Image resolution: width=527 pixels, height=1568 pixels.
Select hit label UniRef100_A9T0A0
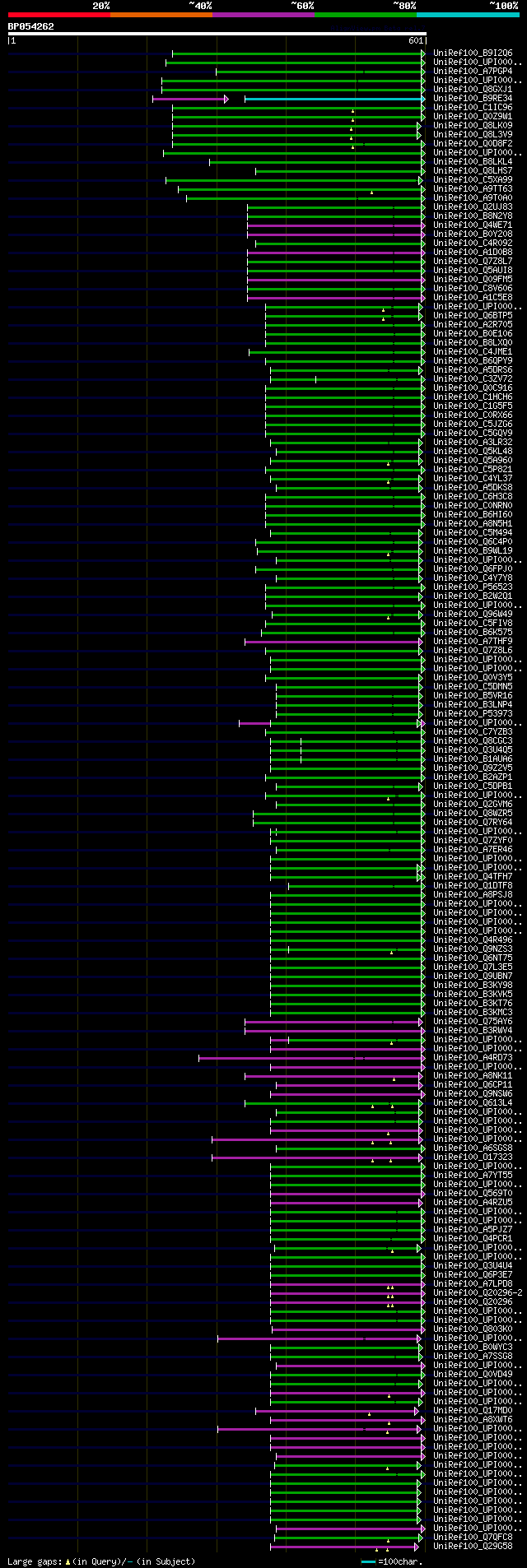click(473, 197)
